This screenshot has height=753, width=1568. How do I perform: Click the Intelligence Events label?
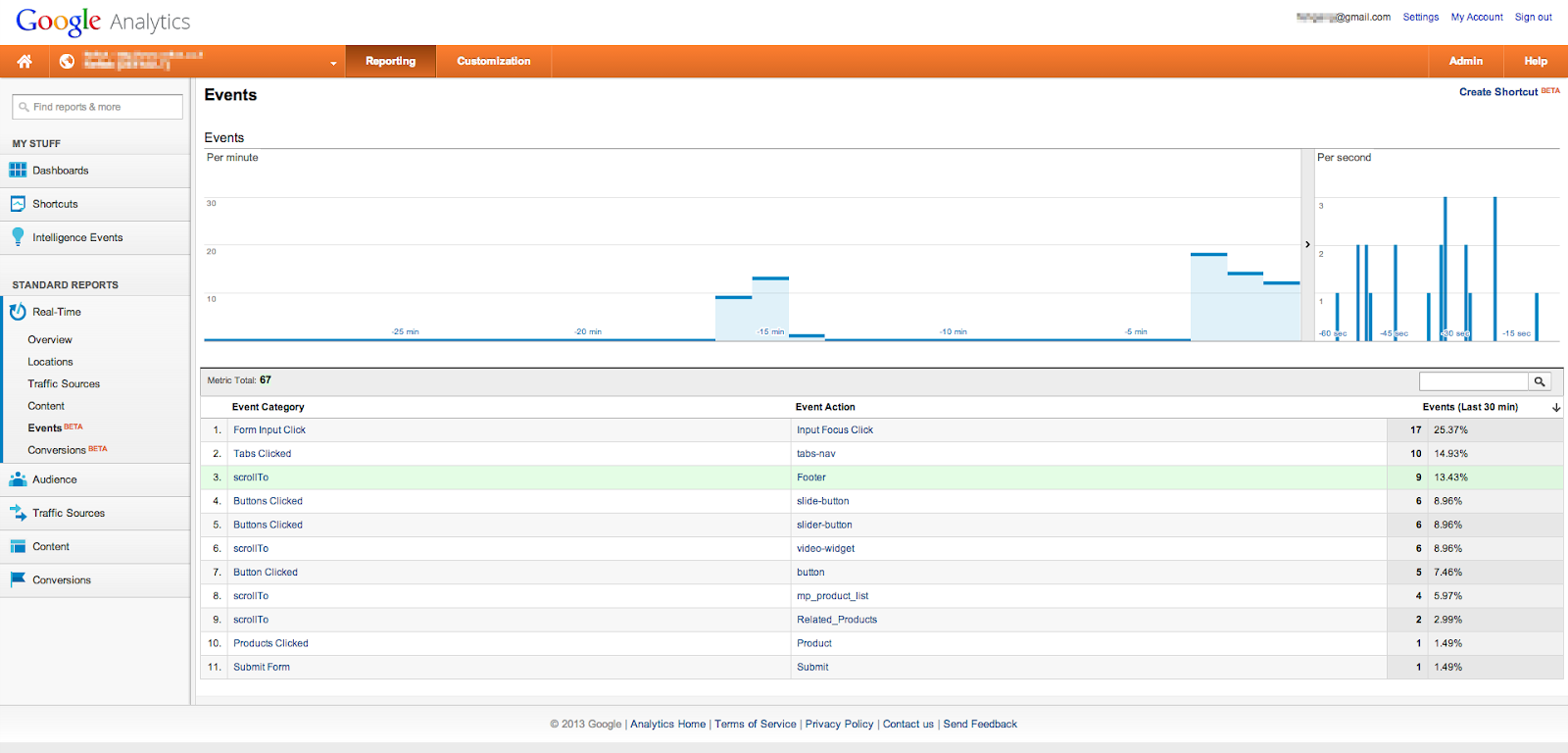(77, 237)
